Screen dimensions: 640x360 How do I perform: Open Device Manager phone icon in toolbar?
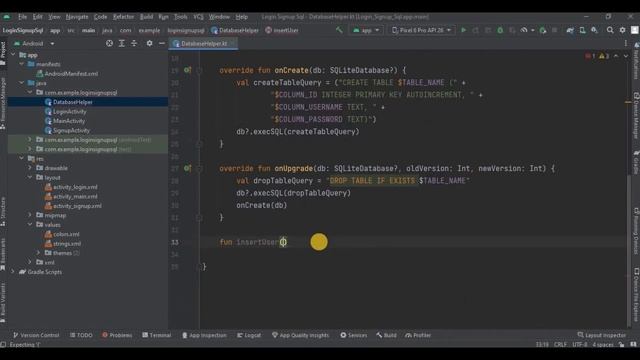[582, 30]
